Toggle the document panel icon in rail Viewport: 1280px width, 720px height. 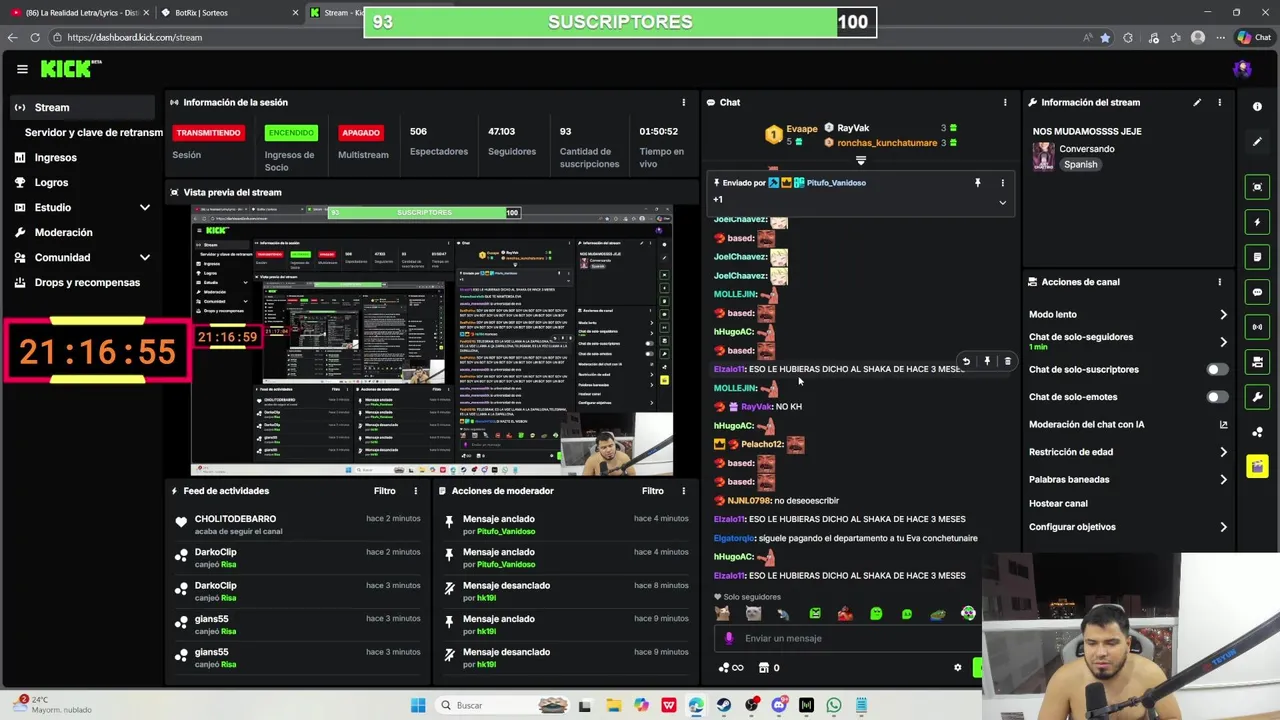click(x=1257, y=257)
